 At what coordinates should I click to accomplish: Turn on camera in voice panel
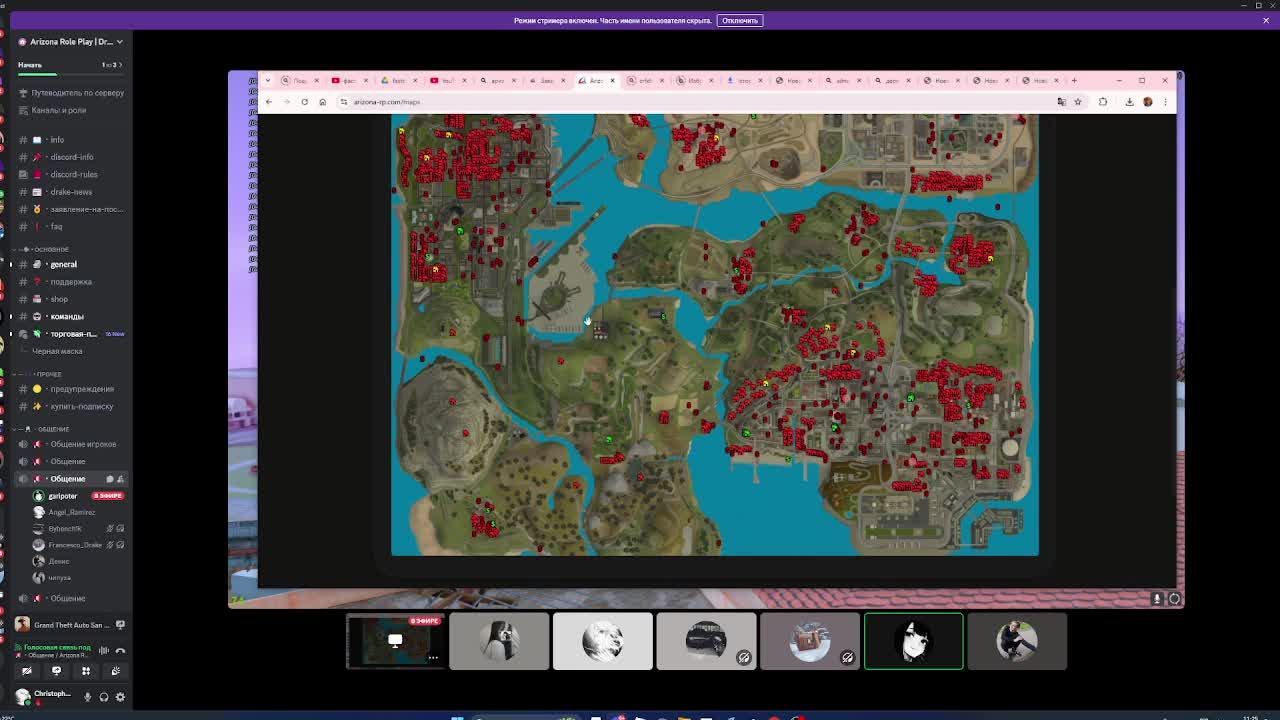[27, 671]
